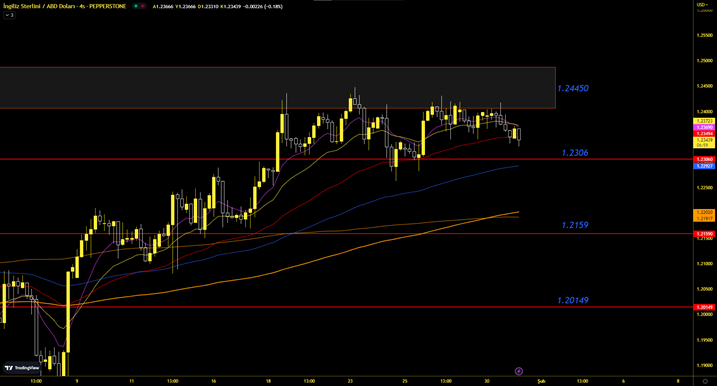Select the 1.24450 price label text
The width and height of the screenshot is (717, 386).
[x=573, y=88]
